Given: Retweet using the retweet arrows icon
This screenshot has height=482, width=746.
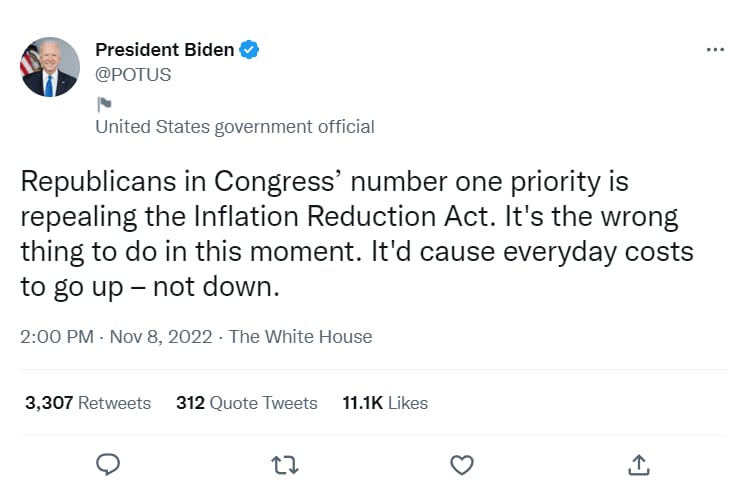Looking at the screenshot, I should pos(285,465).
